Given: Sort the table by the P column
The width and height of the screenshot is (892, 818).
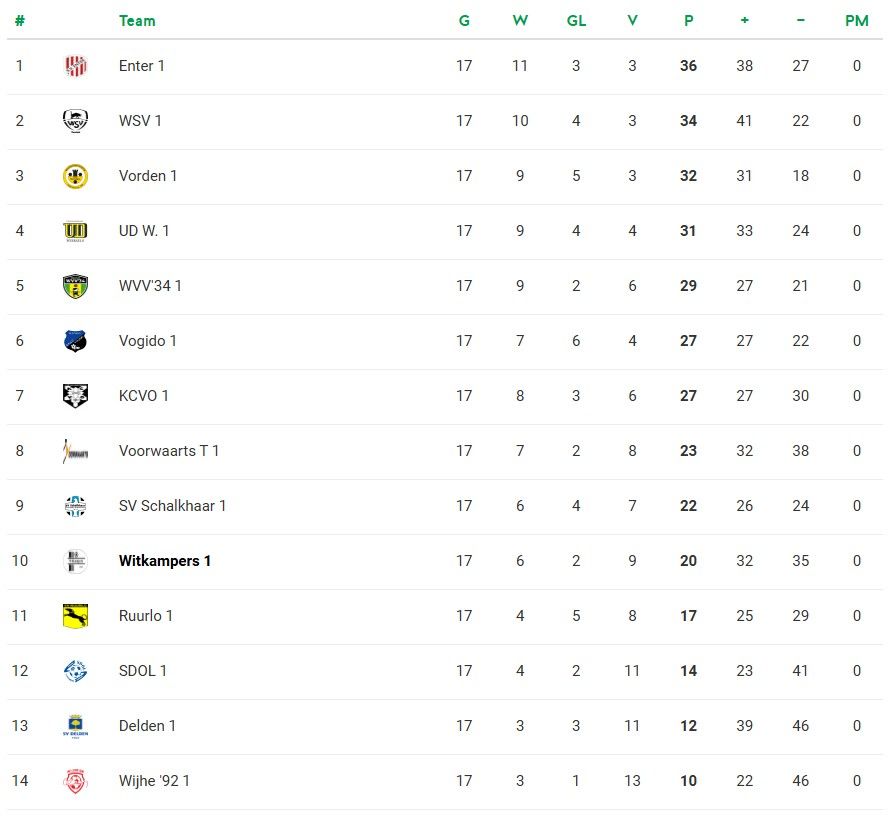Looking at the screenshot, I should (x=688, y=20).
